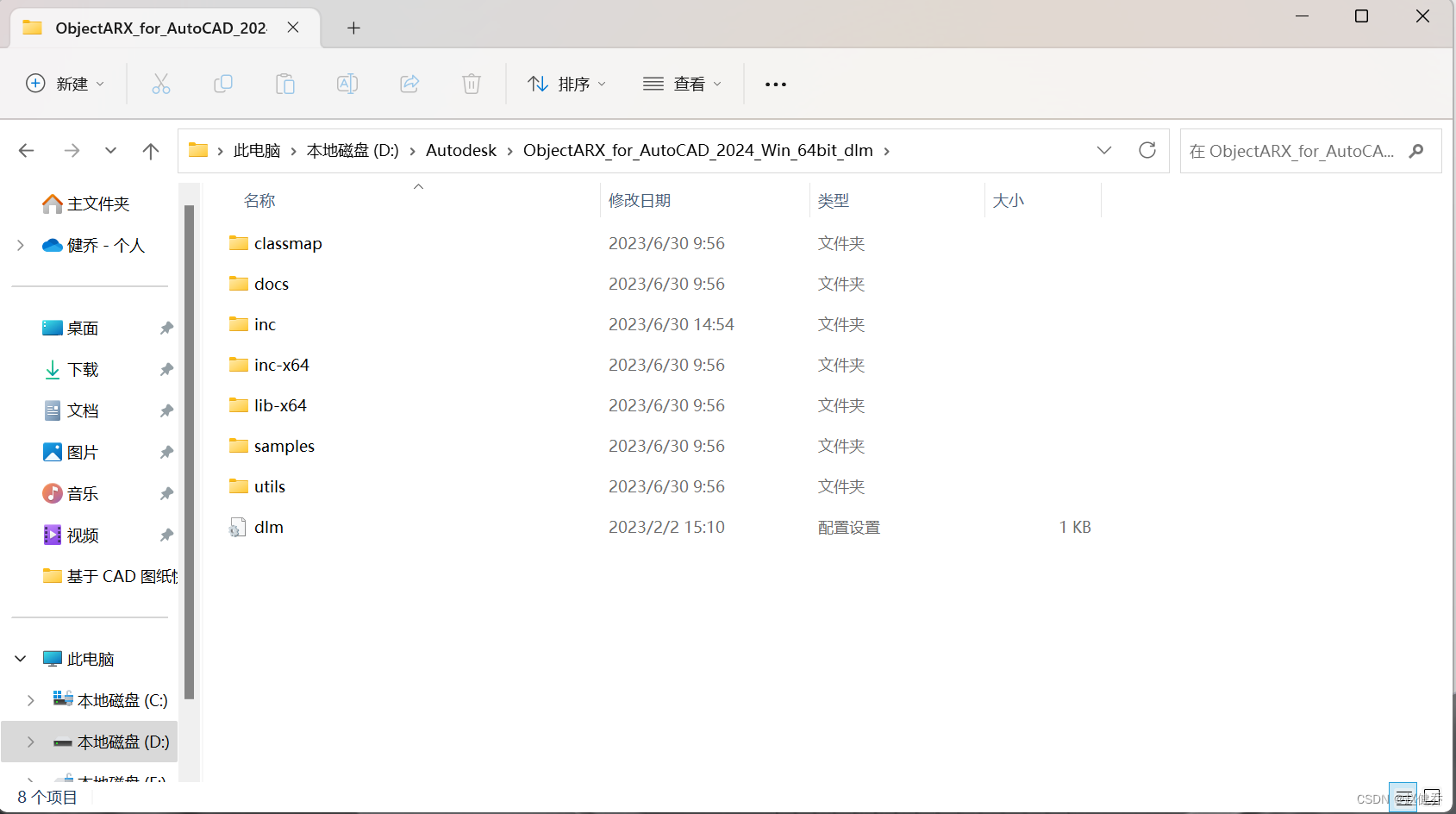Click the search magnifier icon
Image resolution: width=1456 pixels, height=814 pixels.
click(x=1415, y=151)
